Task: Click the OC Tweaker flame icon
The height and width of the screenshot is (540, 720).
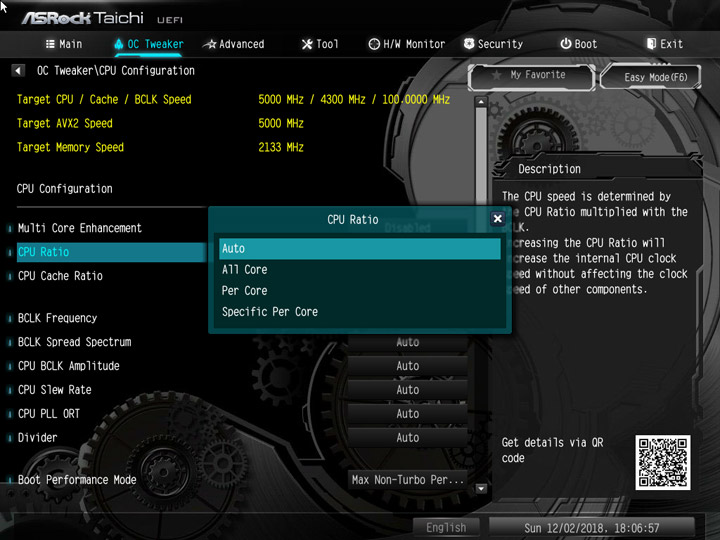Action: point(119,44)
